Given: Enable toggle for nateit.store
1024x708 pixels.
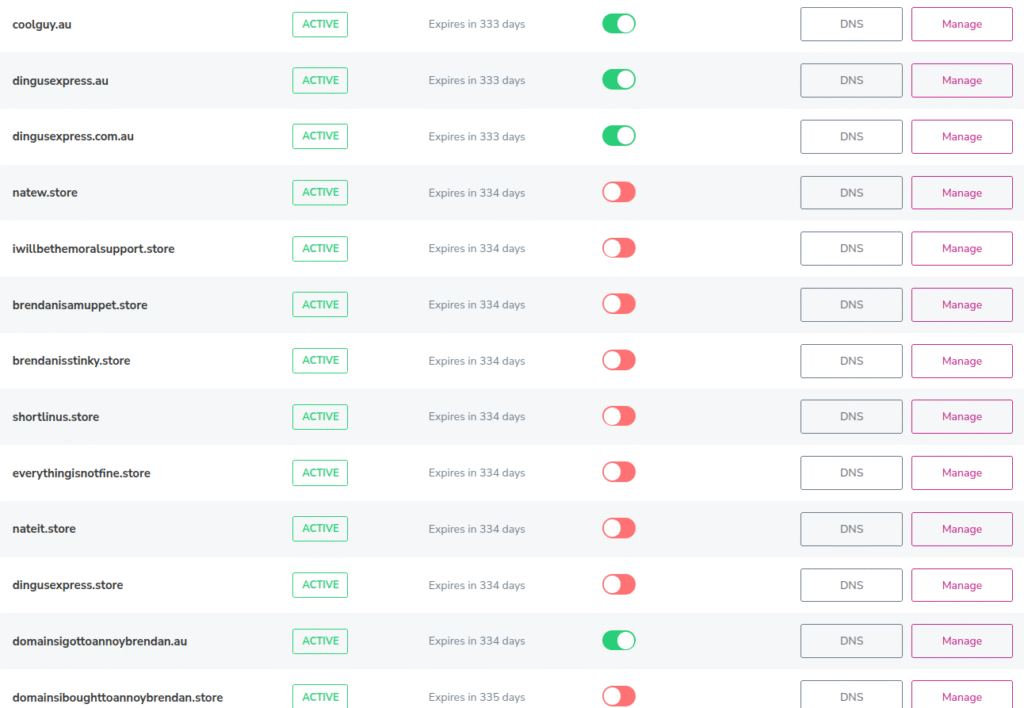Looking at the screenshot, I should pyautogui.click(x=618, y=528).
